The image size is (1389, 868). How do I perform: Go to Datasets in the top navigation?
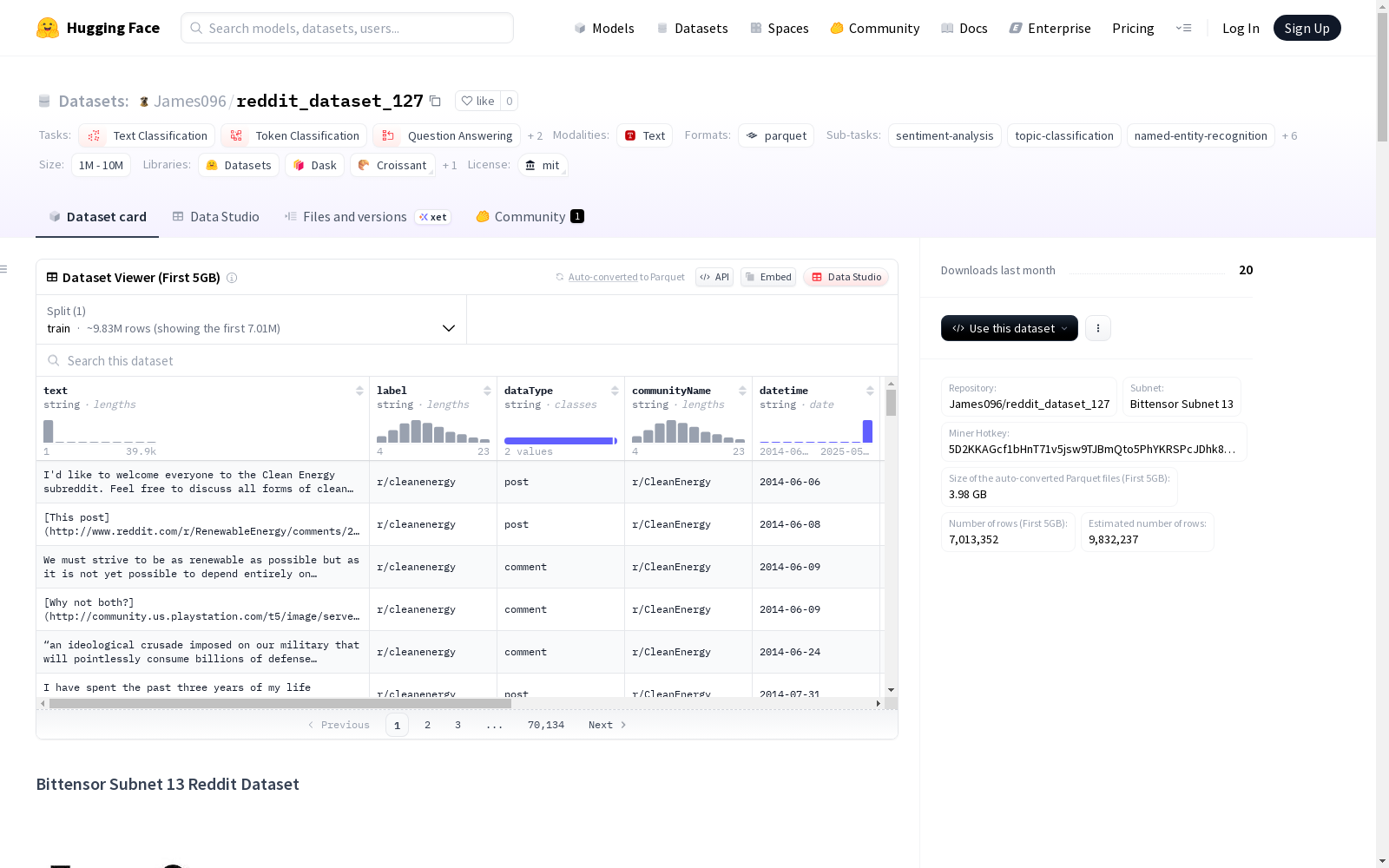pyautogui.click(x=692, y=28)
